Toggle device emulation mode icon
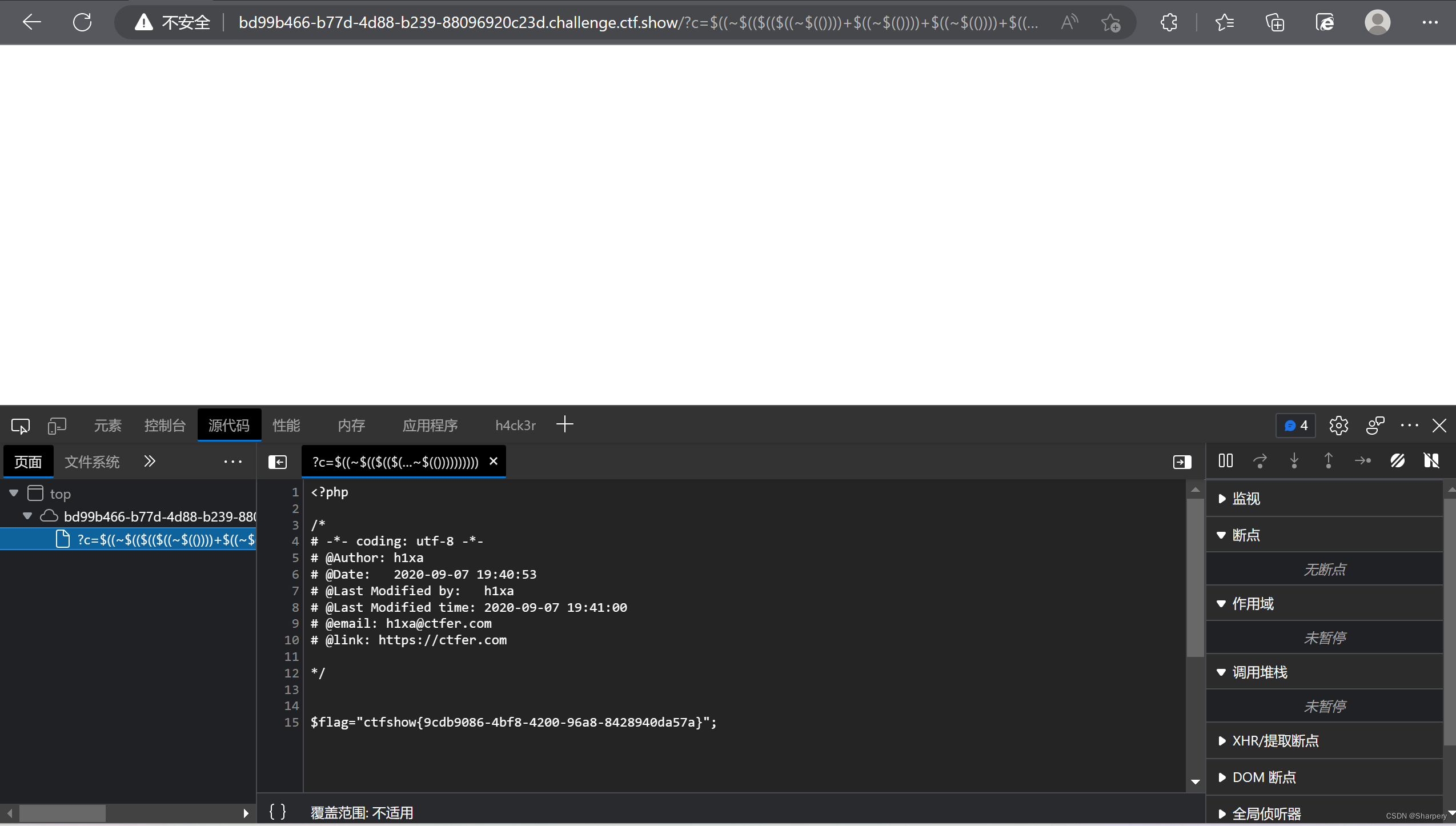This screenshot has width=1456, height=826. pyautogui.click(x=57, y=426)
